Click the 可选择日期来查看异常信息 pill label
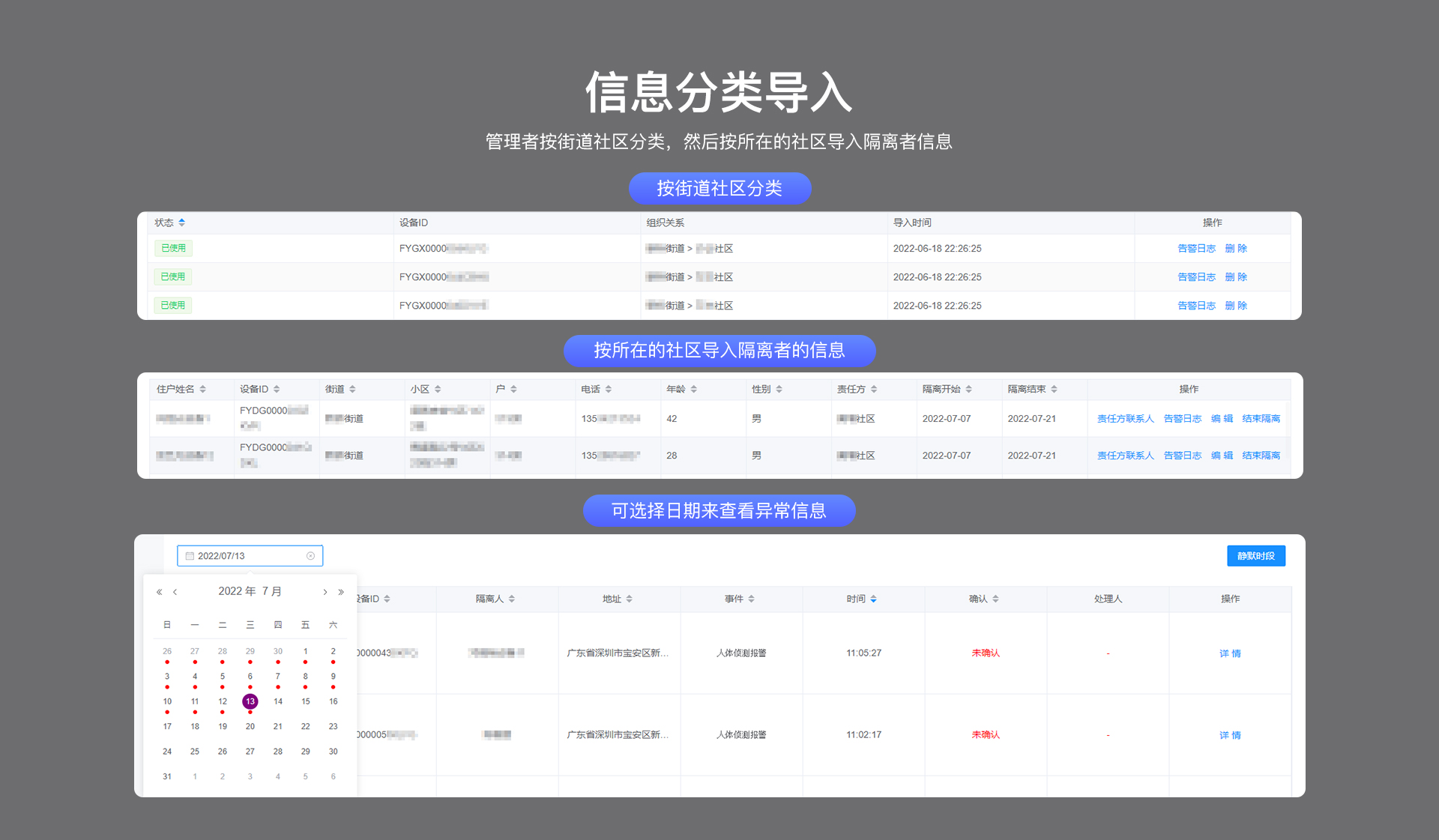 [x=719, y=510]
